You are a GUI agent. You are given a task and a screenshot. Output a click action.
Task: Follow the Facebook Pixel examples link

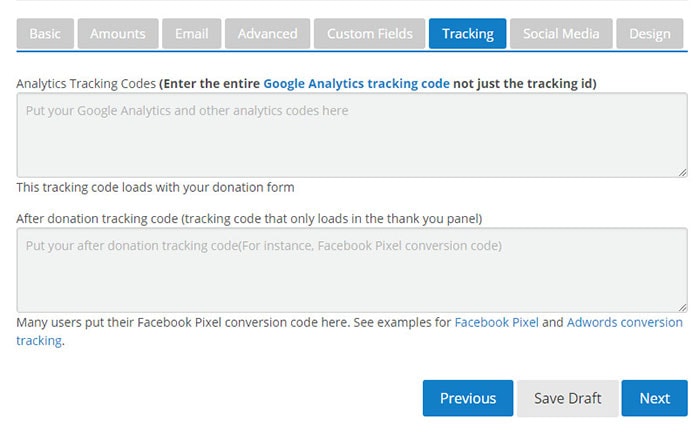click(496, 323)
